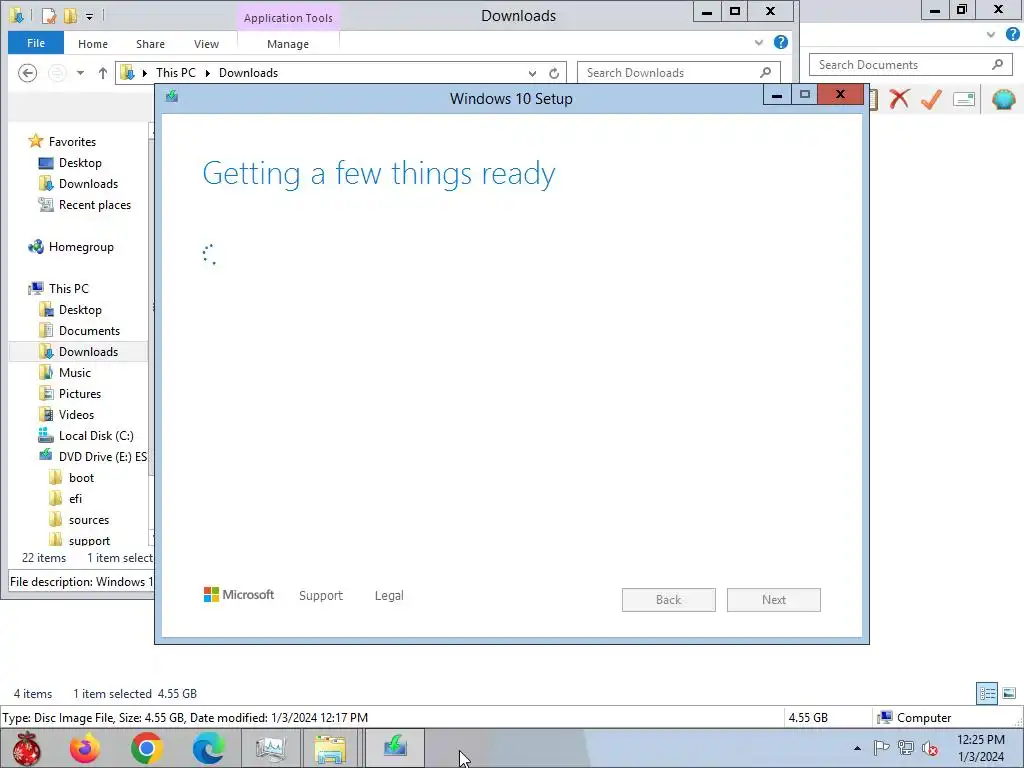
Task: Click the Search Documents field
Action: pyautogui.click(x=911, y=65)
